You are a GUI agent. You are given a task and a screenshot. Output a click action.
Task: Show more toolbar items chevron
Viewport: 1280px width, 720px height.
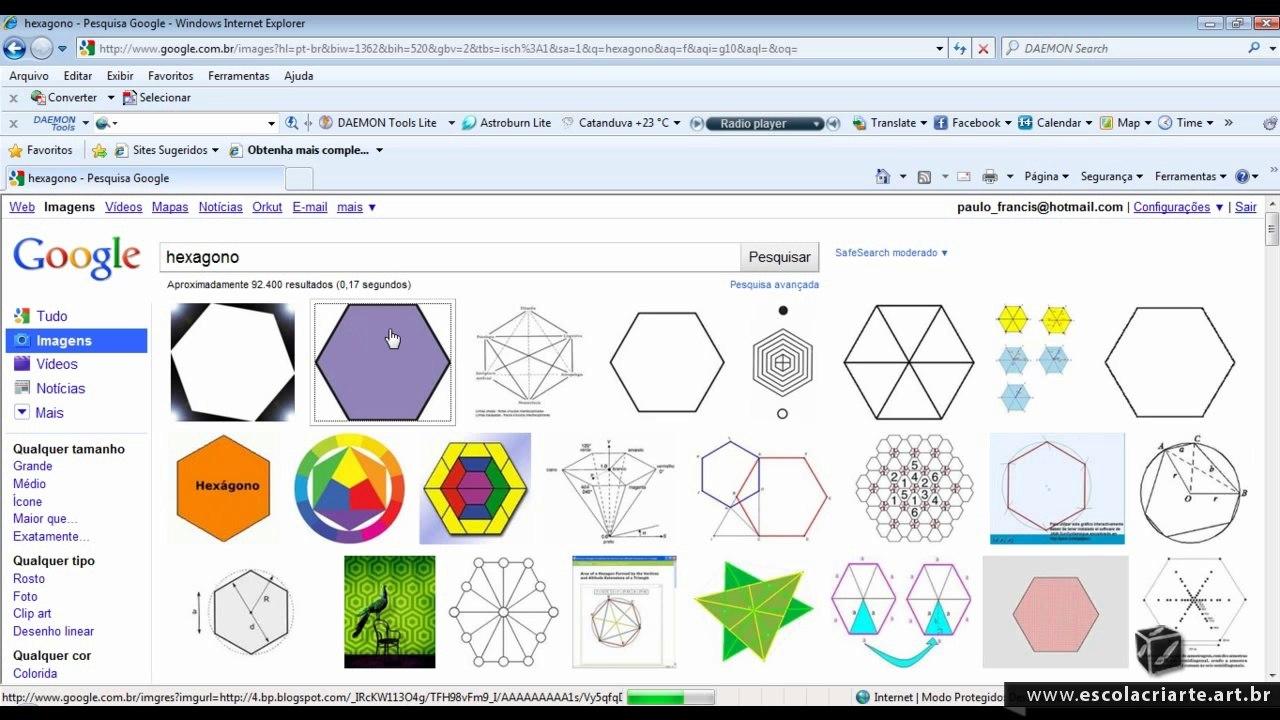coord(1228,123)
